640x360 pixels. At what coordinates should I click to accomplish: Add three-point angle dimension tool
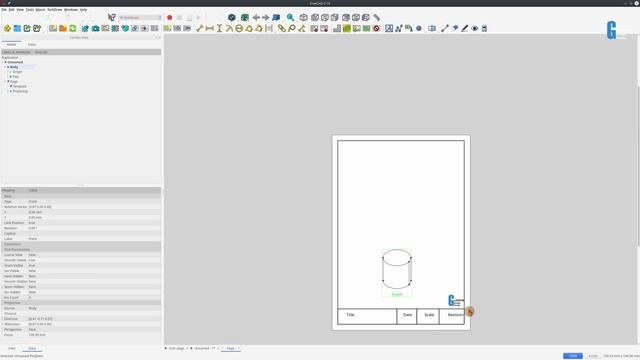(x=259, y=28)
